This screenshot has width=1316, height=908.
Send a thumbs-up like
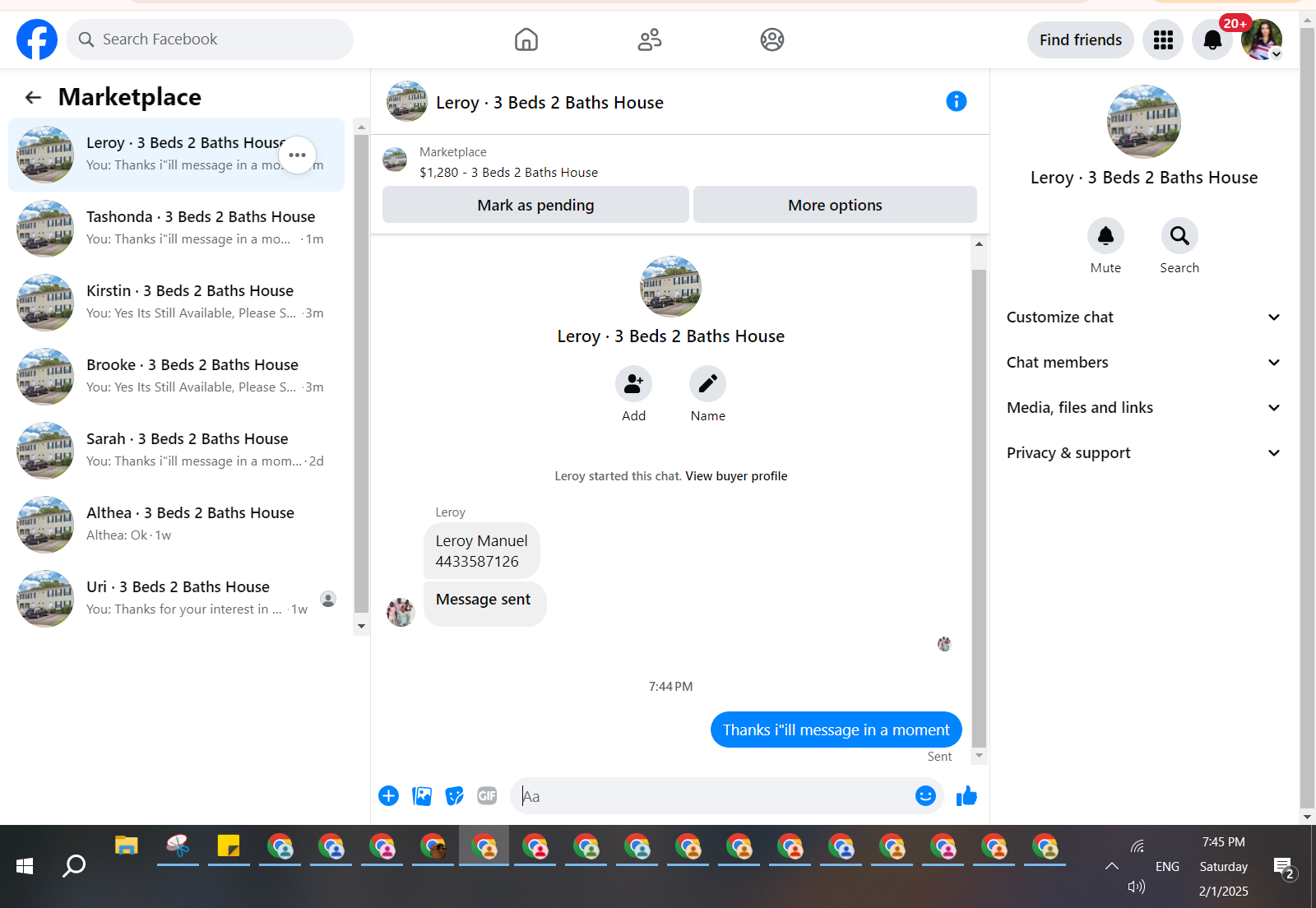[966, 795]
